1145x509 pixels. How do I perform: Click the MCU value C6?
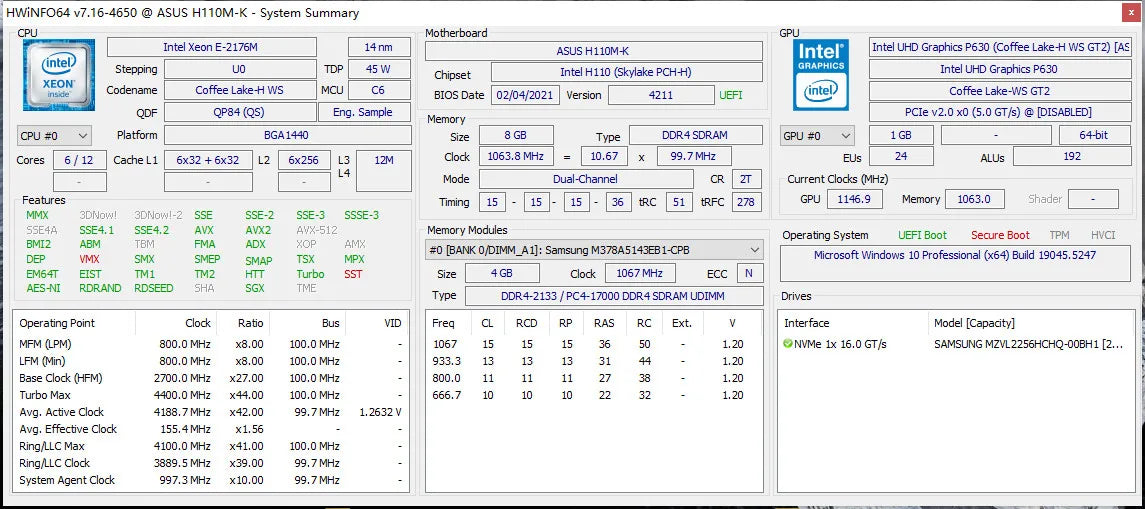379,91
